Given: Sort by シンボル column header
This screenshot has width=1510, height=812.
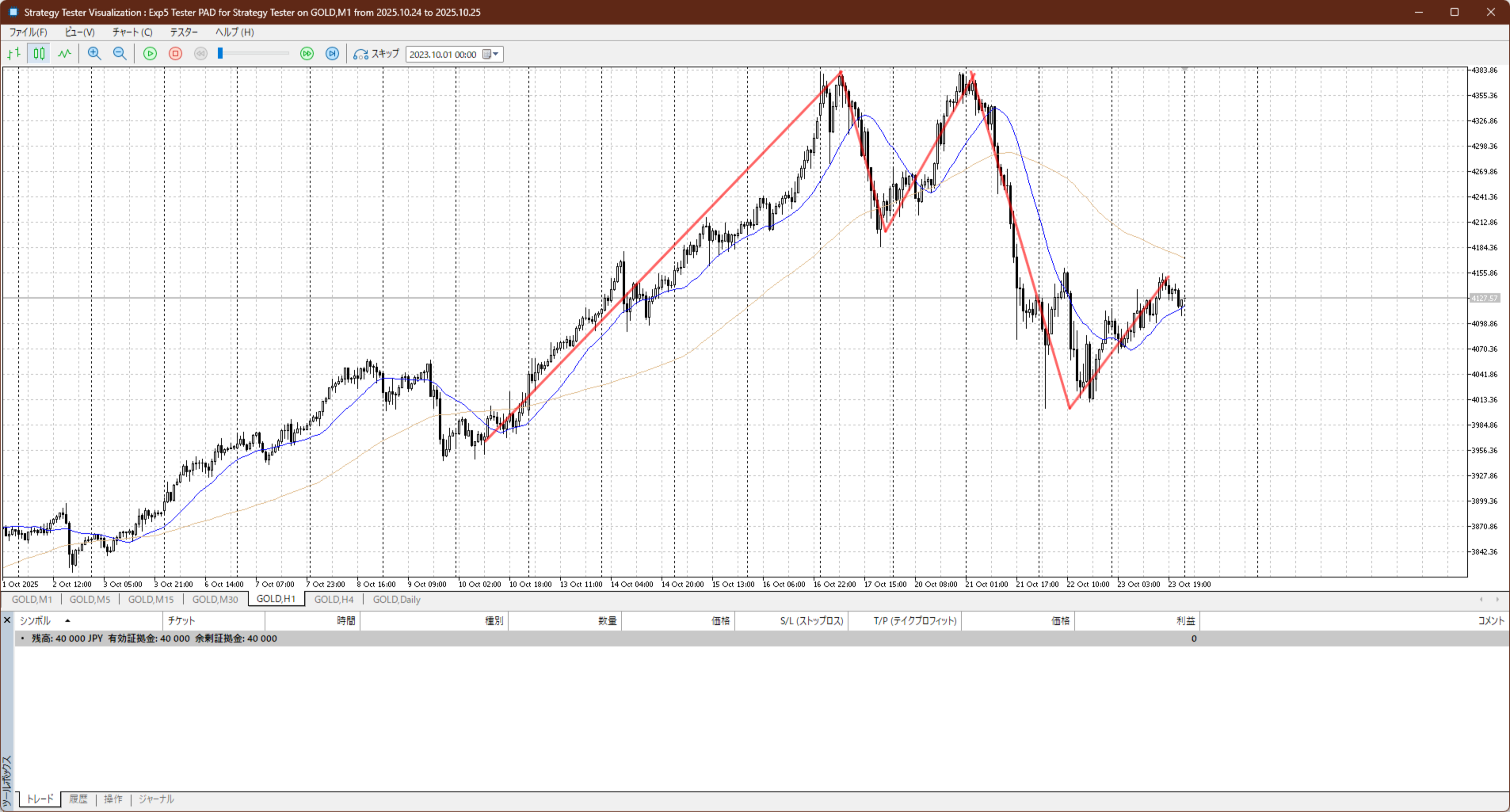Looking at the screenshot, I should [35, 621].
